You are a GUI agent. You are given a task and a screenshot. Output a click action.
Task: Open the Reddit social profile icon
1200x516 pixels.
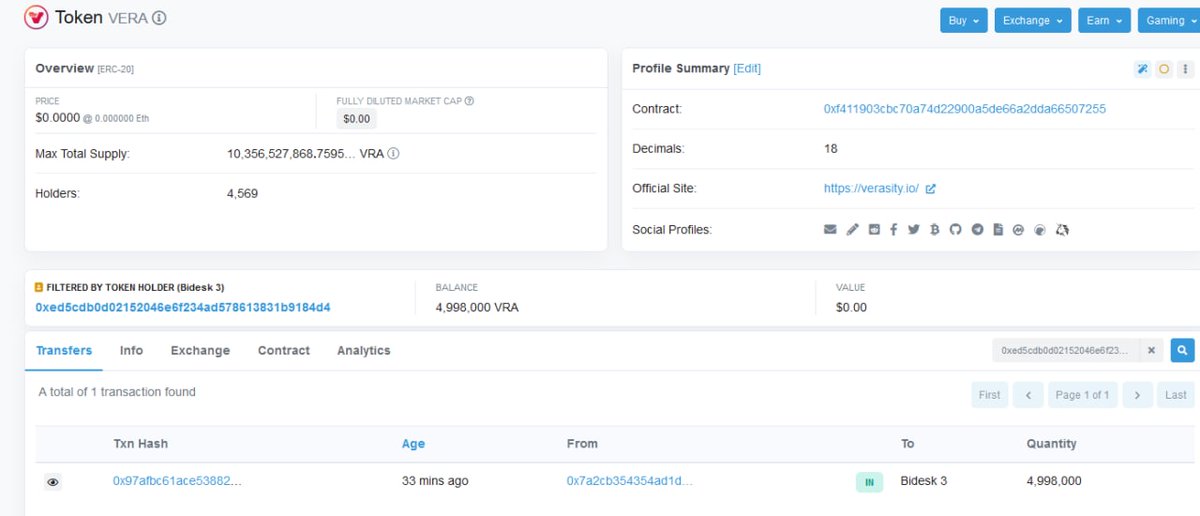coord(874,230)
